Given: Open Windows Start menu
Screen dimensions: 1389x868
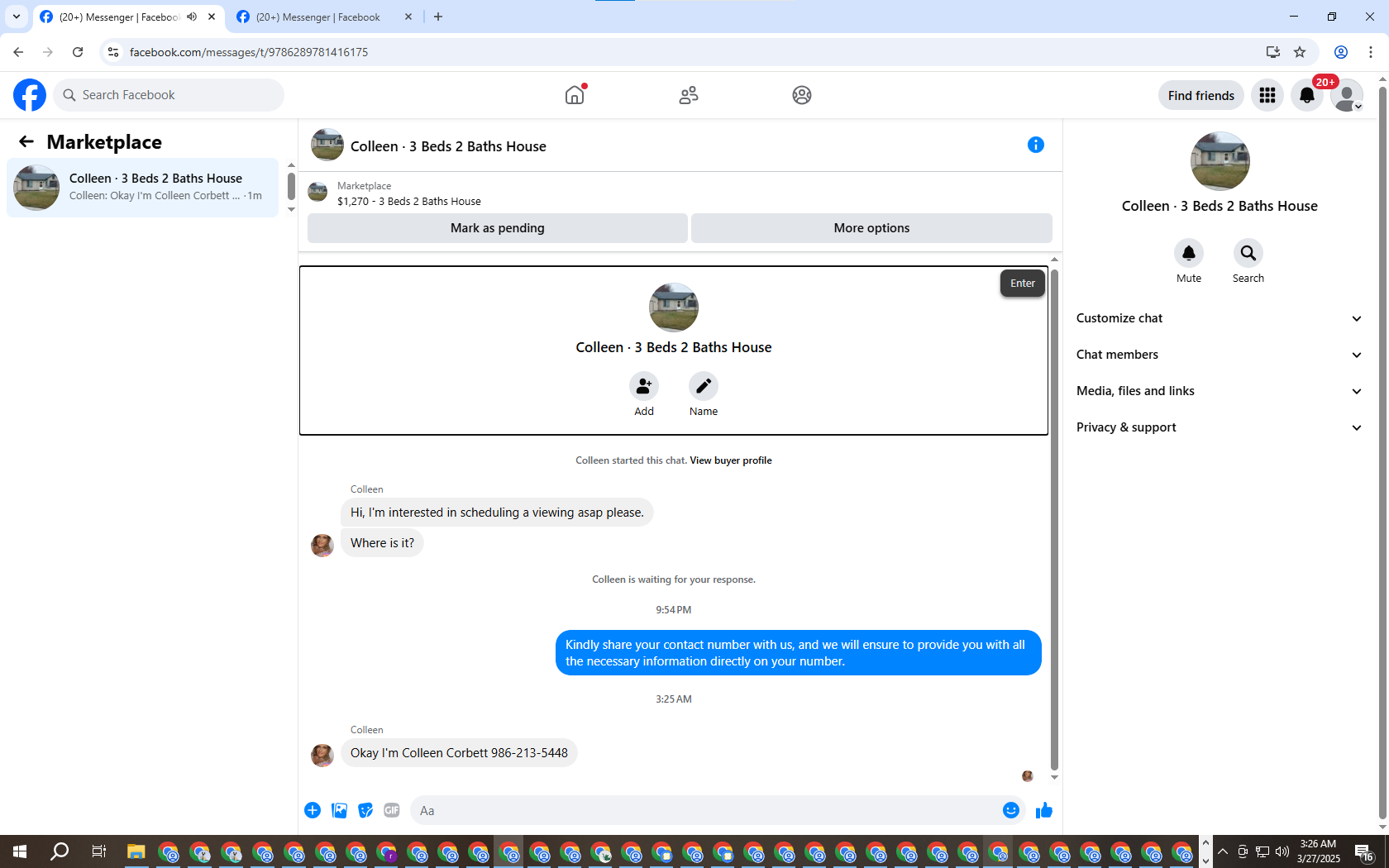Looking at the screenshot, I should click(x=20, y=851).
